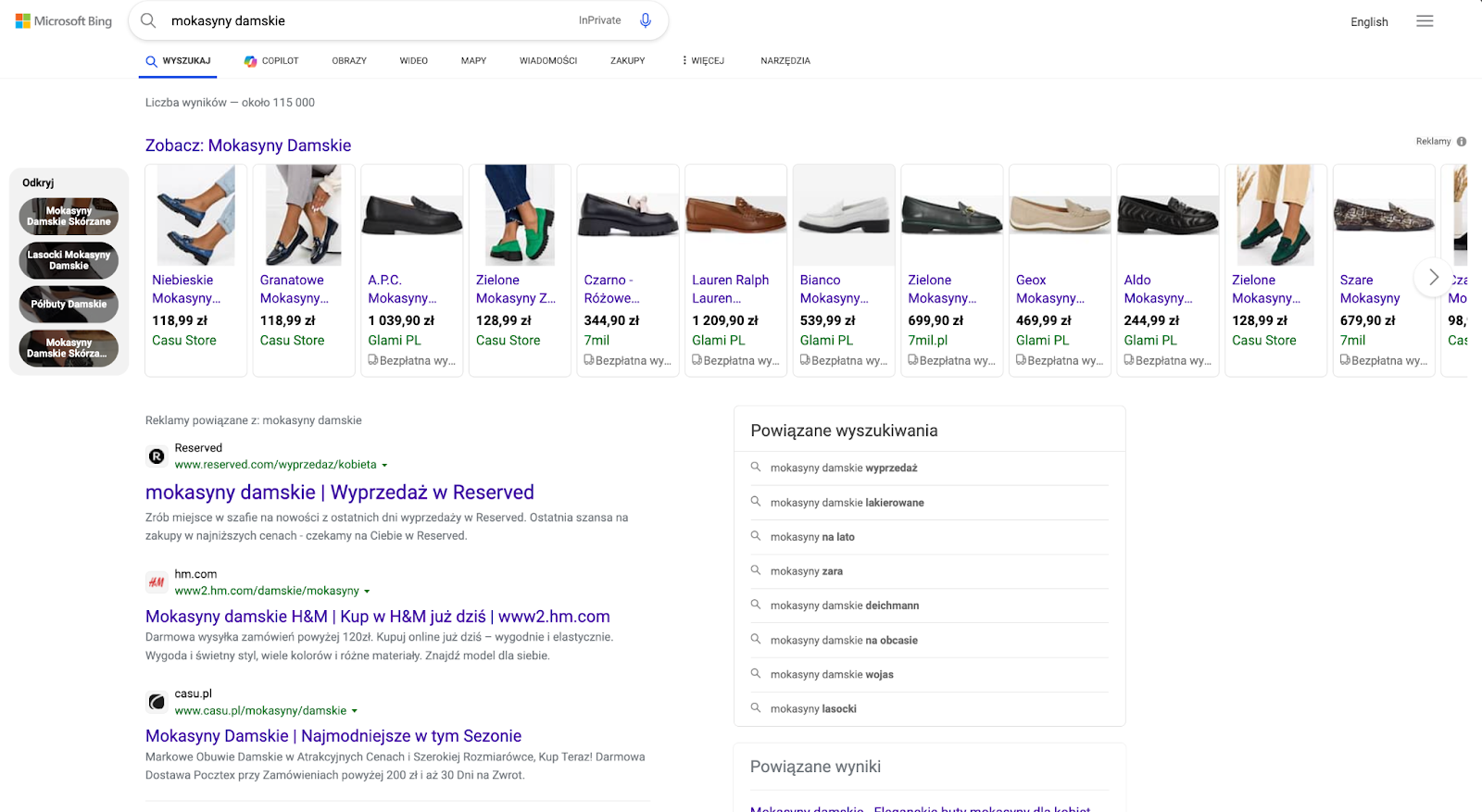Click the Reserved site favicon

tap(157, 456)
